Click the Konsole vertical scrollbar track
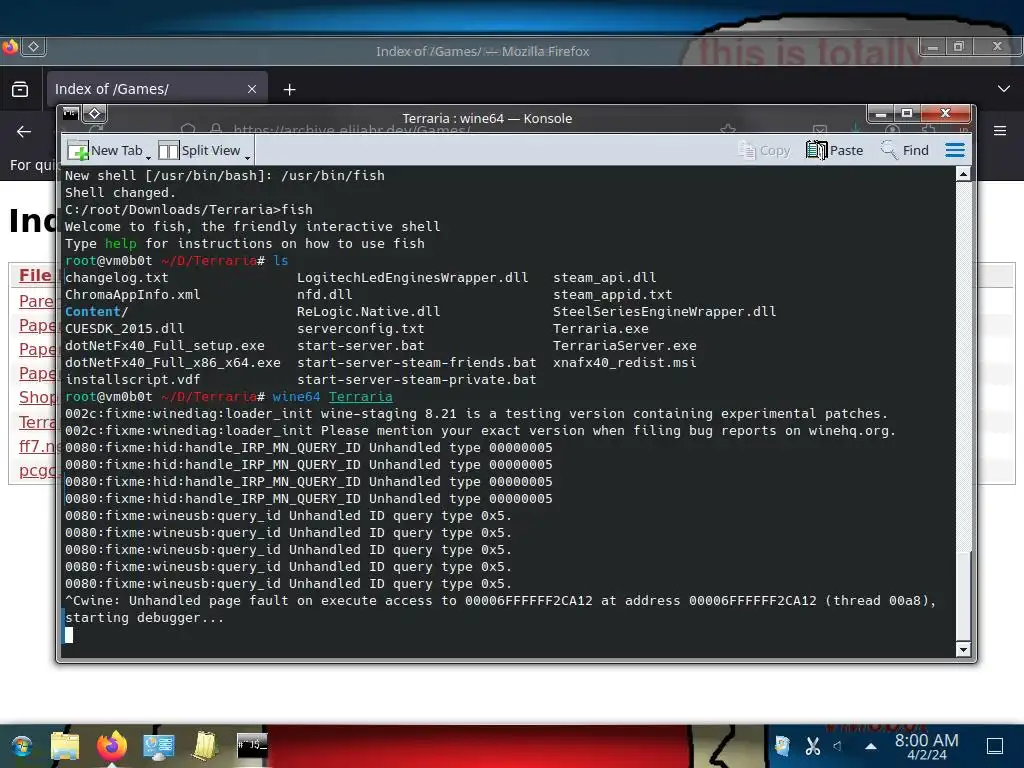 point(963,411)
